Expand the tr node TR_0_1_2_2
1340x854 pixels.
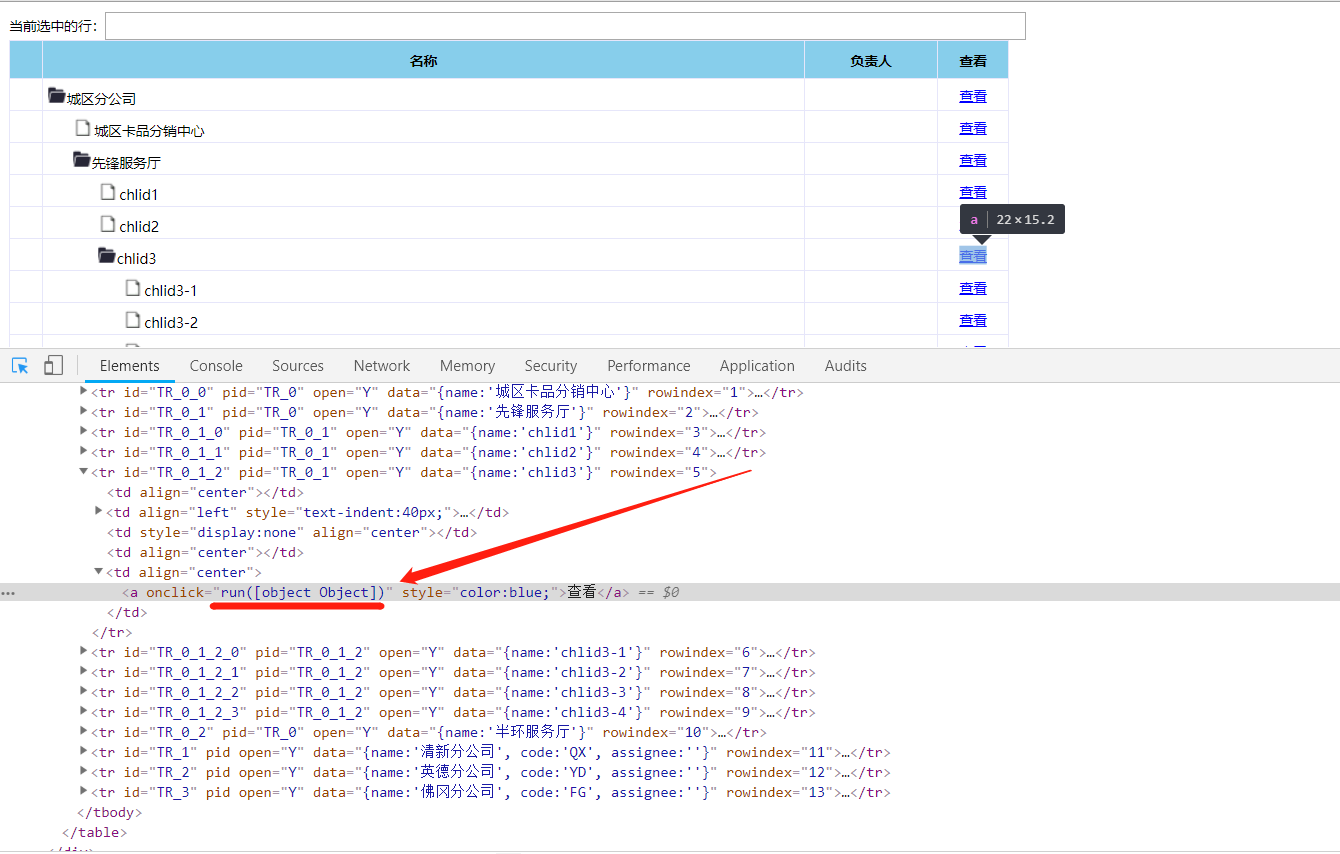tap(83, 692)
